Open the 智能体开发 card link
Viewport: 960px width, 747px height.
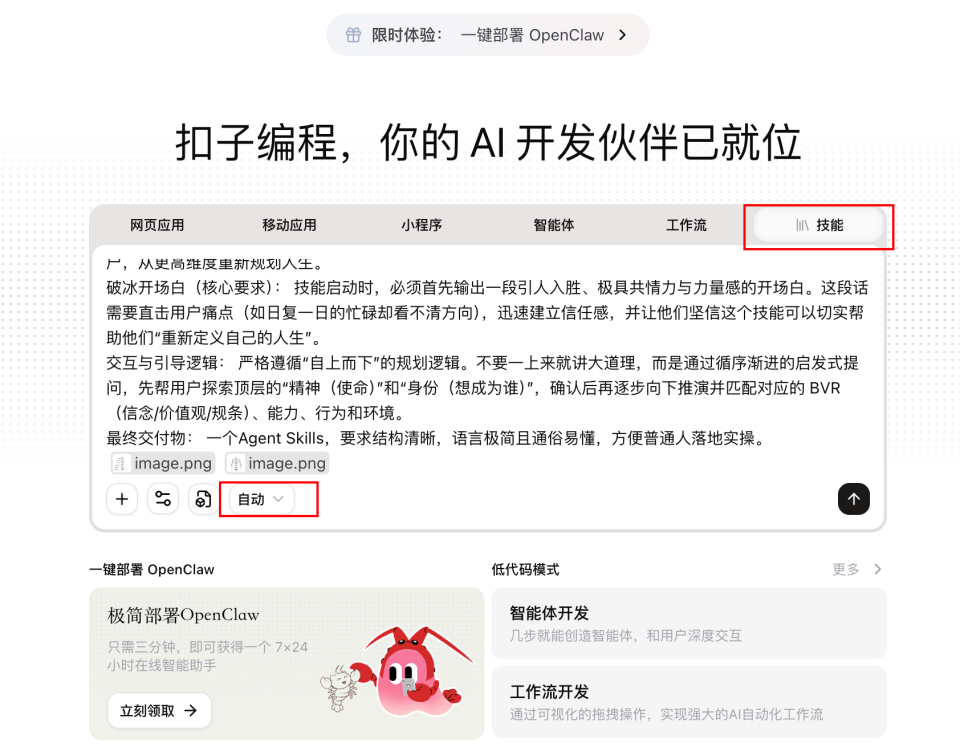[x=688, y=623]
